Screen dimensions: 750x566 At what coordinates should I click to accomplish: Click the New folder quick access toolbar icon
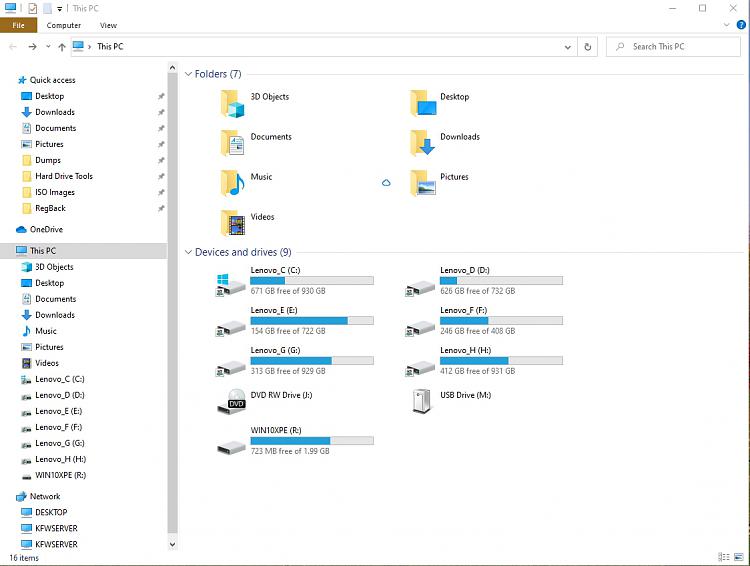(x=47, y=8)
